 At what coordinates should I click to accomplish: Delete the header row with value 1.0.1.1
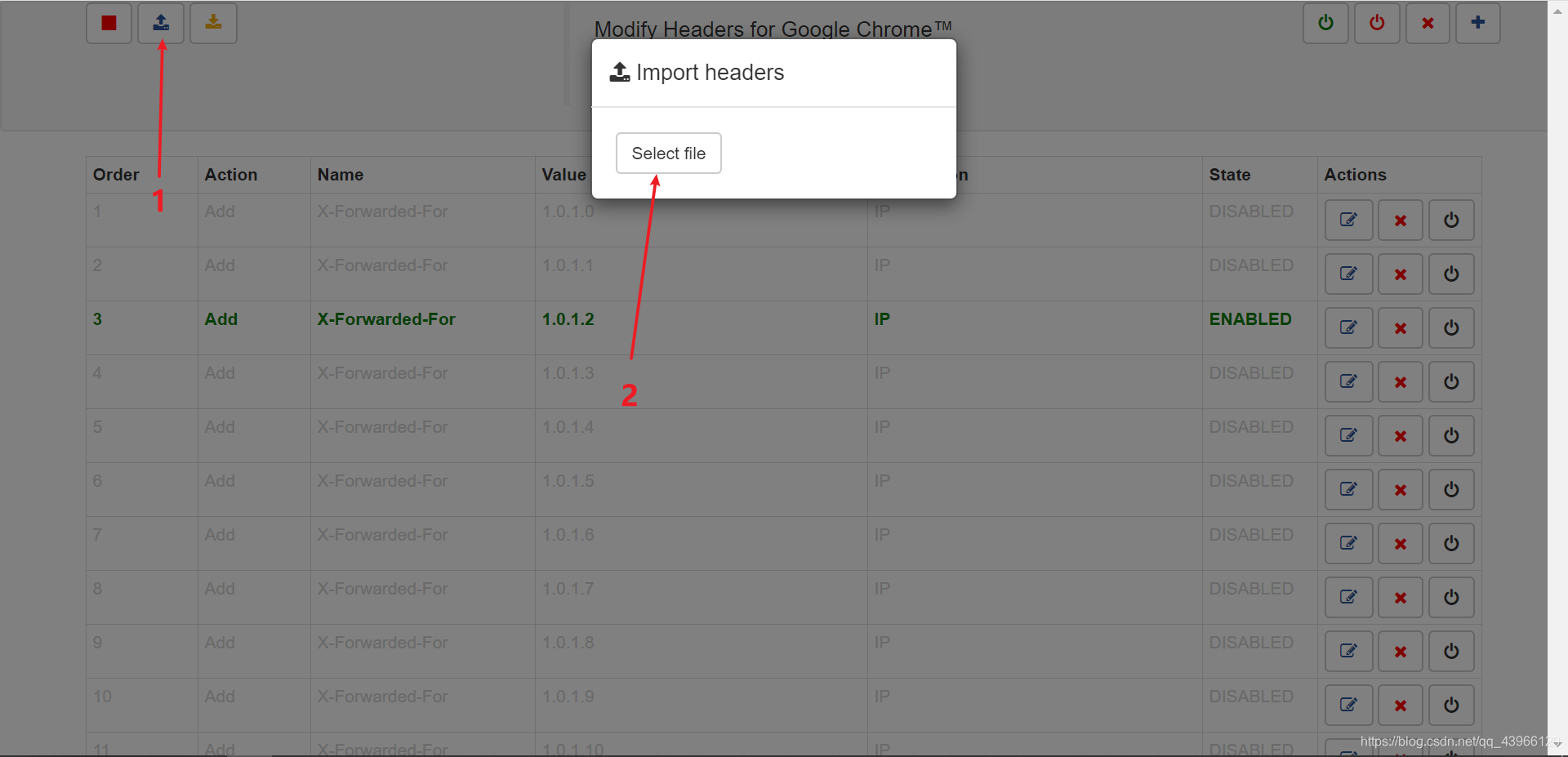point(1401,274)
